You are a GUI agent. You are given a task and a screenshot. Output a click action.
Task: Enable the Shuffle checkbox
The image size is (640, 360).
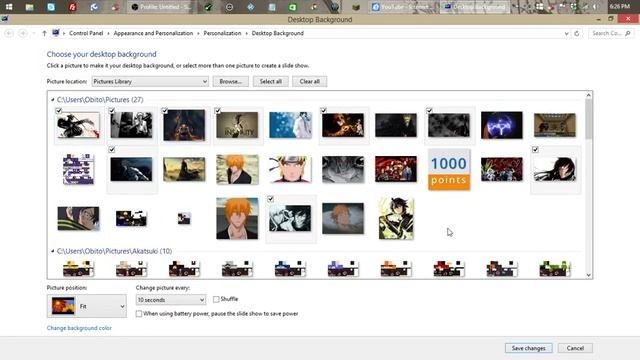(216, 299)
